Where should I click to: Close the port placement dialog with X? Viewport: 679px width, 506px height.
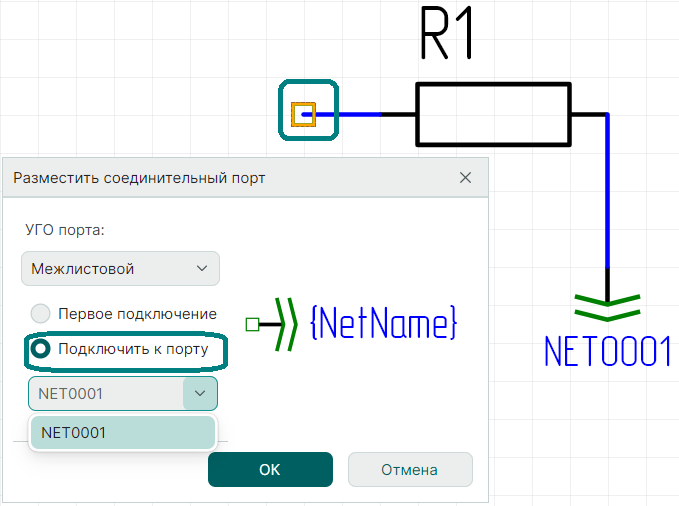click(x=465, y=178)
